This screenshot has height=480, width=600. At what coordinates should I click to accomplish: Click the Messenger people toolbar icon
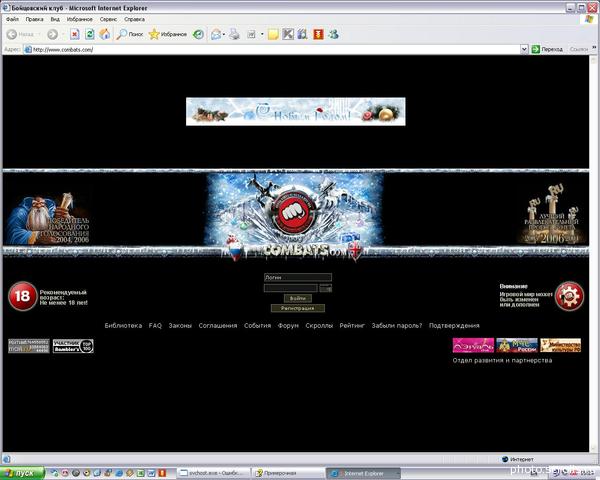pyautogui.click(x=333, y=34)
